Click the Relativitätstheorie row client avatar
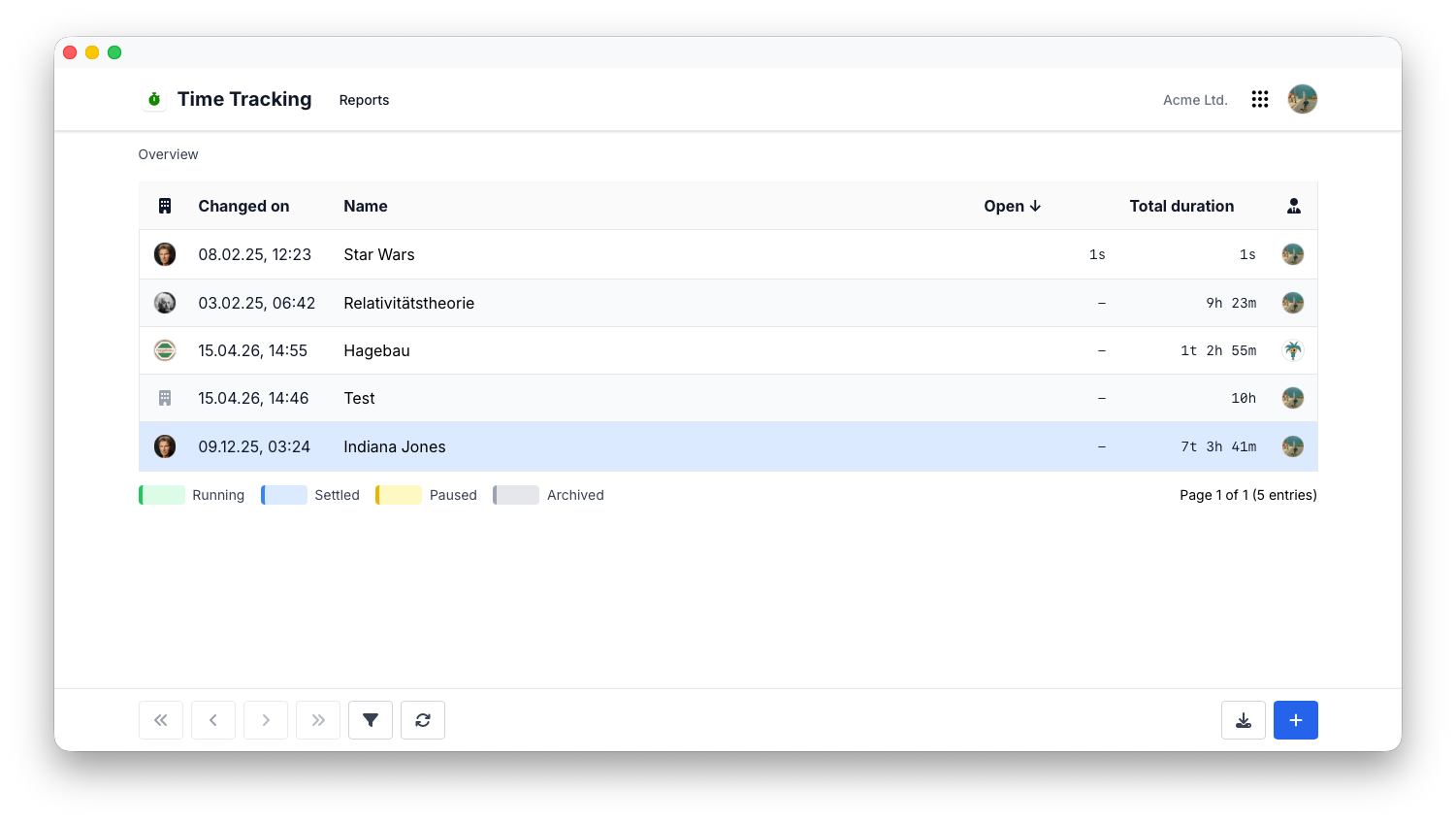Viewport: 1456px width, 823px height. [165, 303]
